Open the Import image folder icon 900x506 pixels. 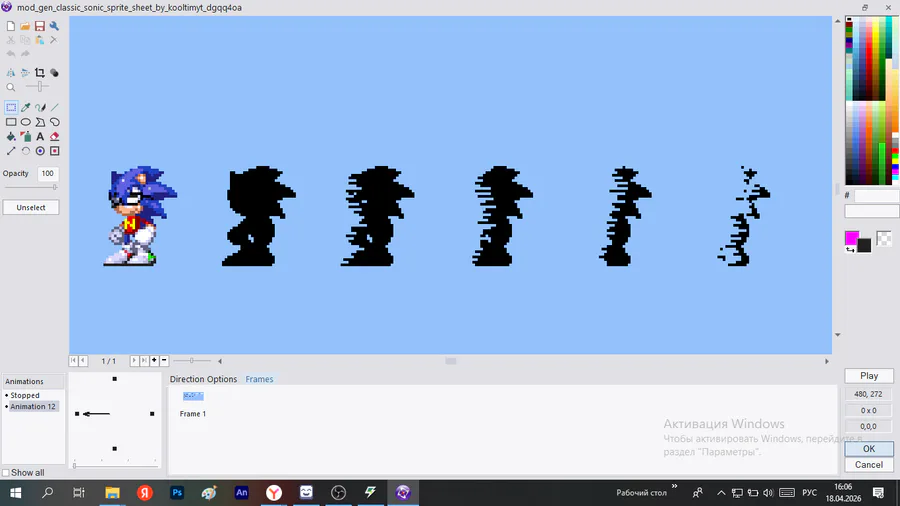point(25,26)
